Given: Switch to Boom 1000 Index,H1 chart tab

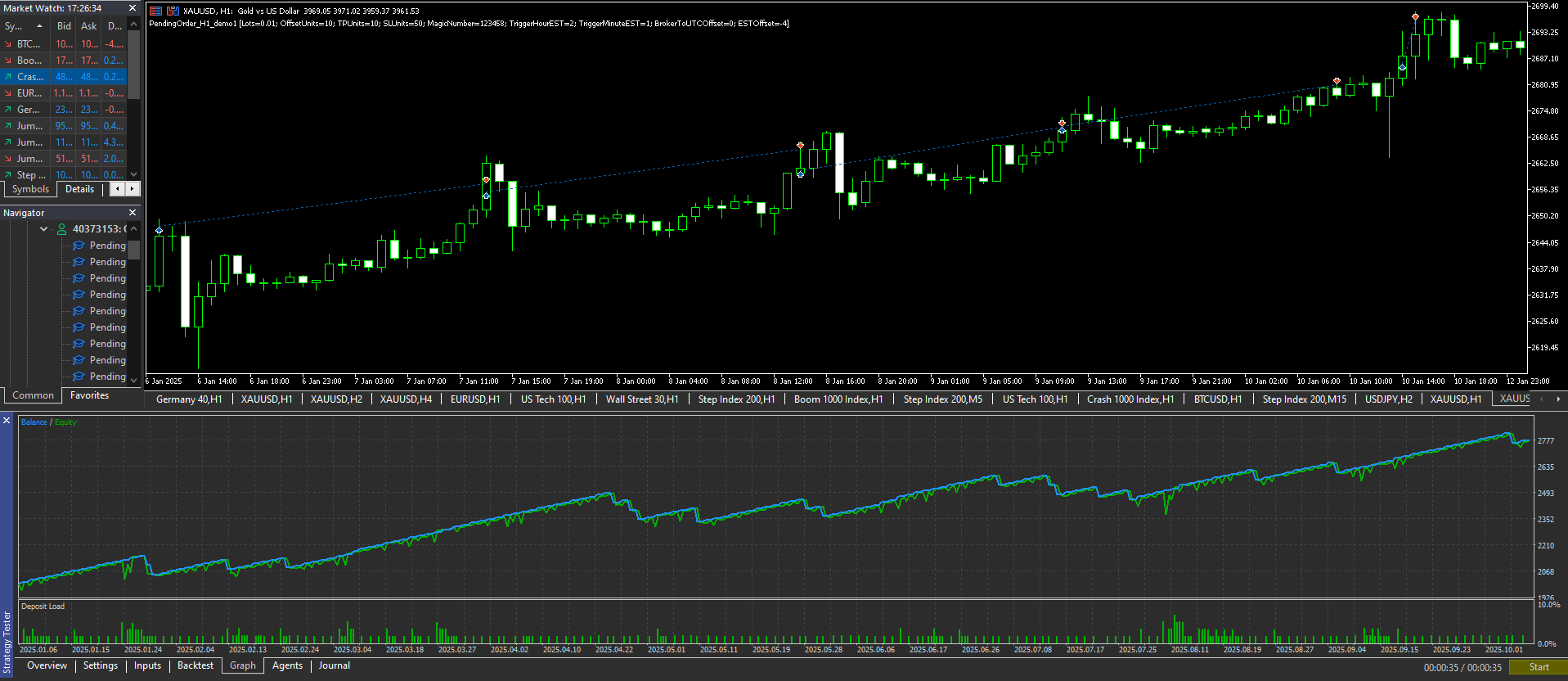Looking at the screenshot, I should pos(838,399).
